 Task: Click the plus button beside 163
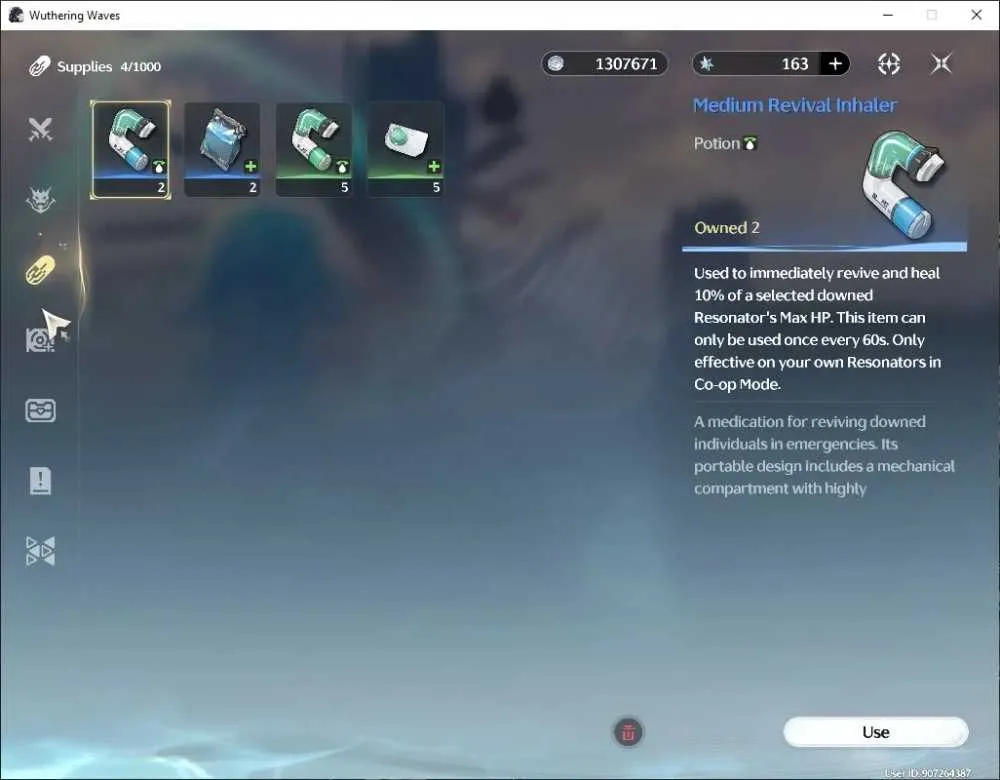835,64
